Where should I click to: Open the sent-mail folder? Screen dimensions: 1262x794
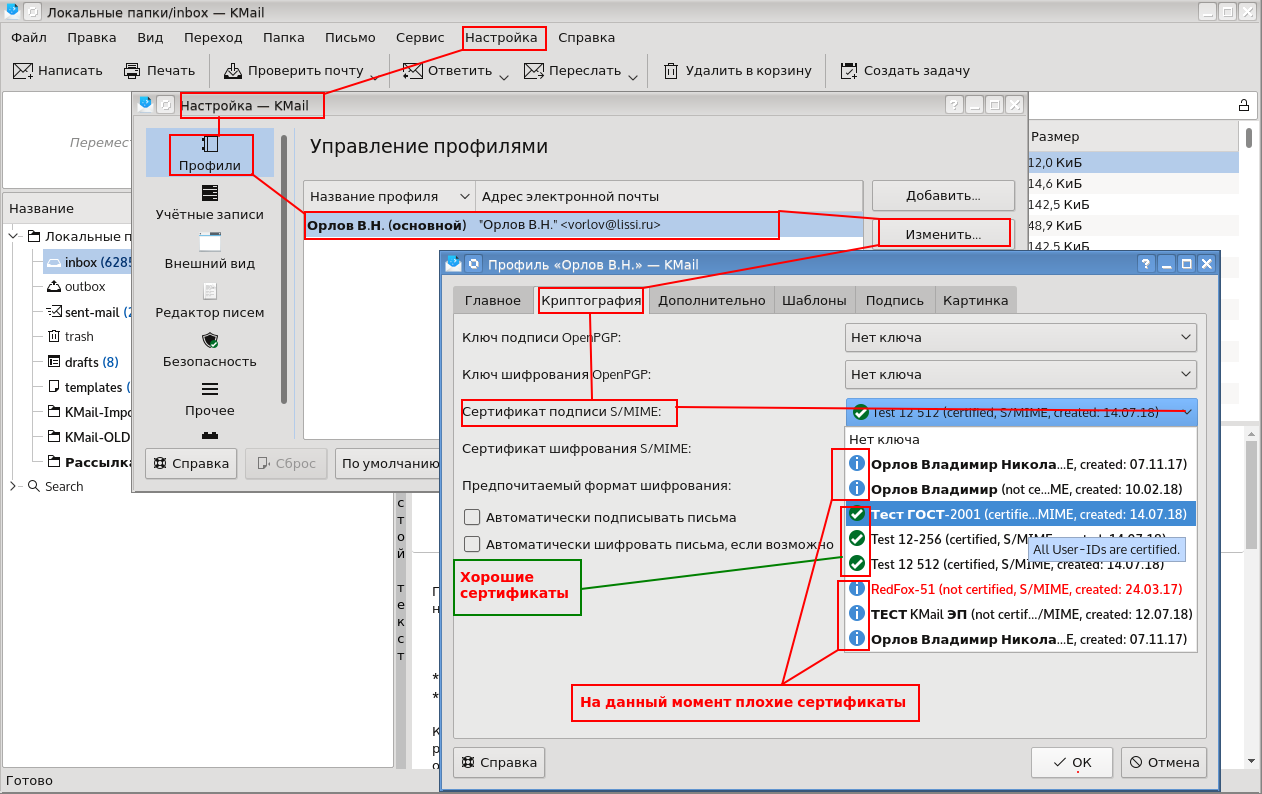(92, 312)
